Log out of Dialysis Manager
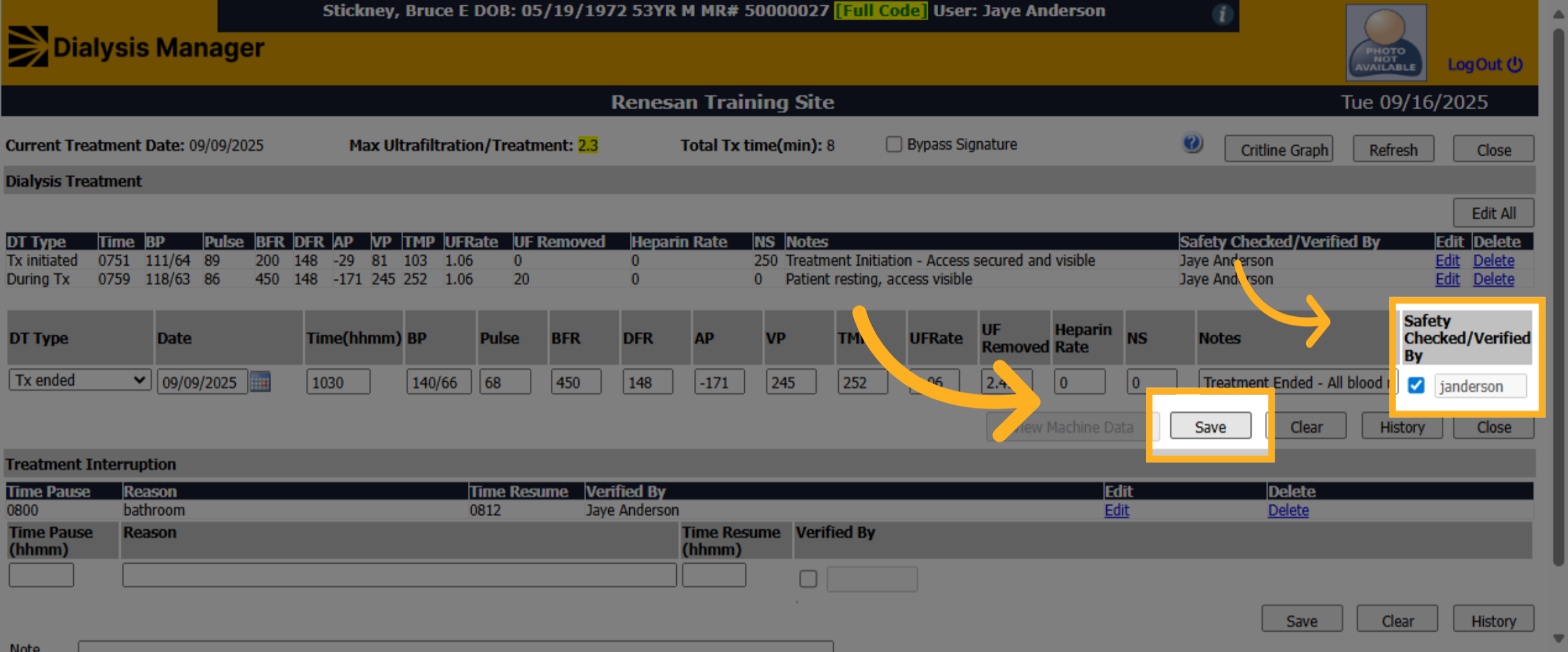Viewport: 1568px width, 652px height. [1484, 65]
